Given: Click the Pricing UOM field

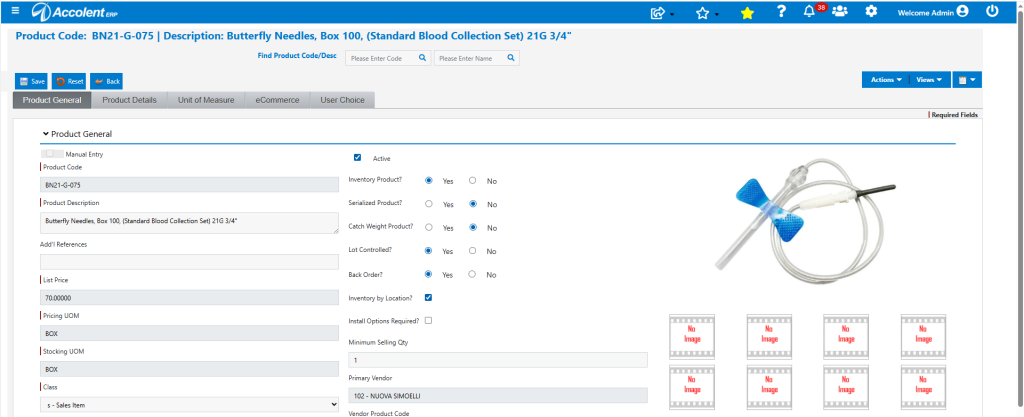Looking at the screenshot, I should (189, 333).
